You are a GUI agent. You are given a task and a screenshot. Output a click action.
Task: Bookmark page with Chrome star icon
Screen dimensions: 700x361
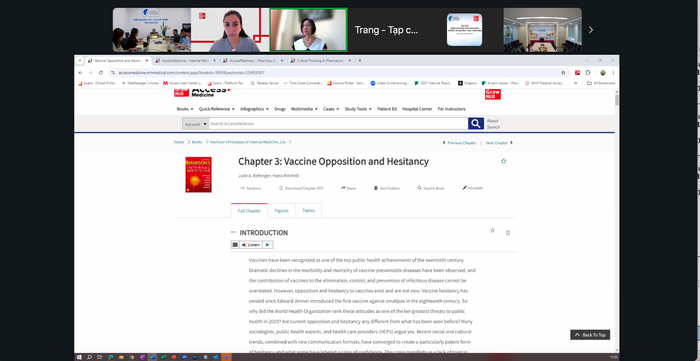click(563, 72)
